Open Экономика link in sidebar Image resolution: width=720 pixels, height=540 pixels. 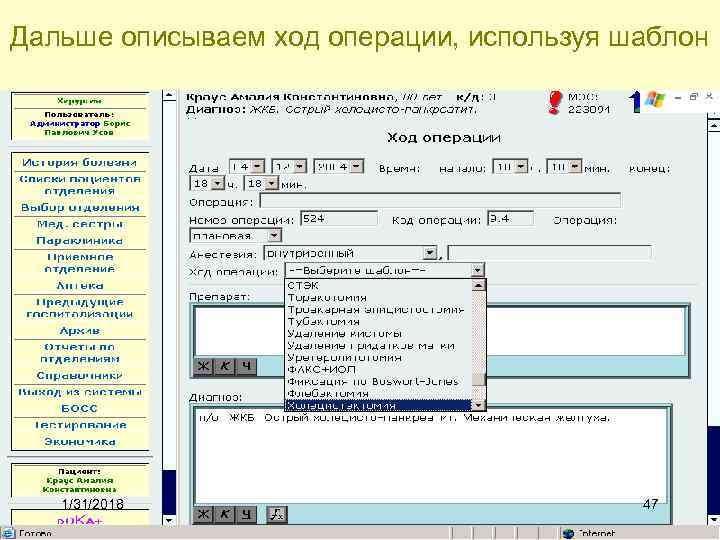coord(79,442)
